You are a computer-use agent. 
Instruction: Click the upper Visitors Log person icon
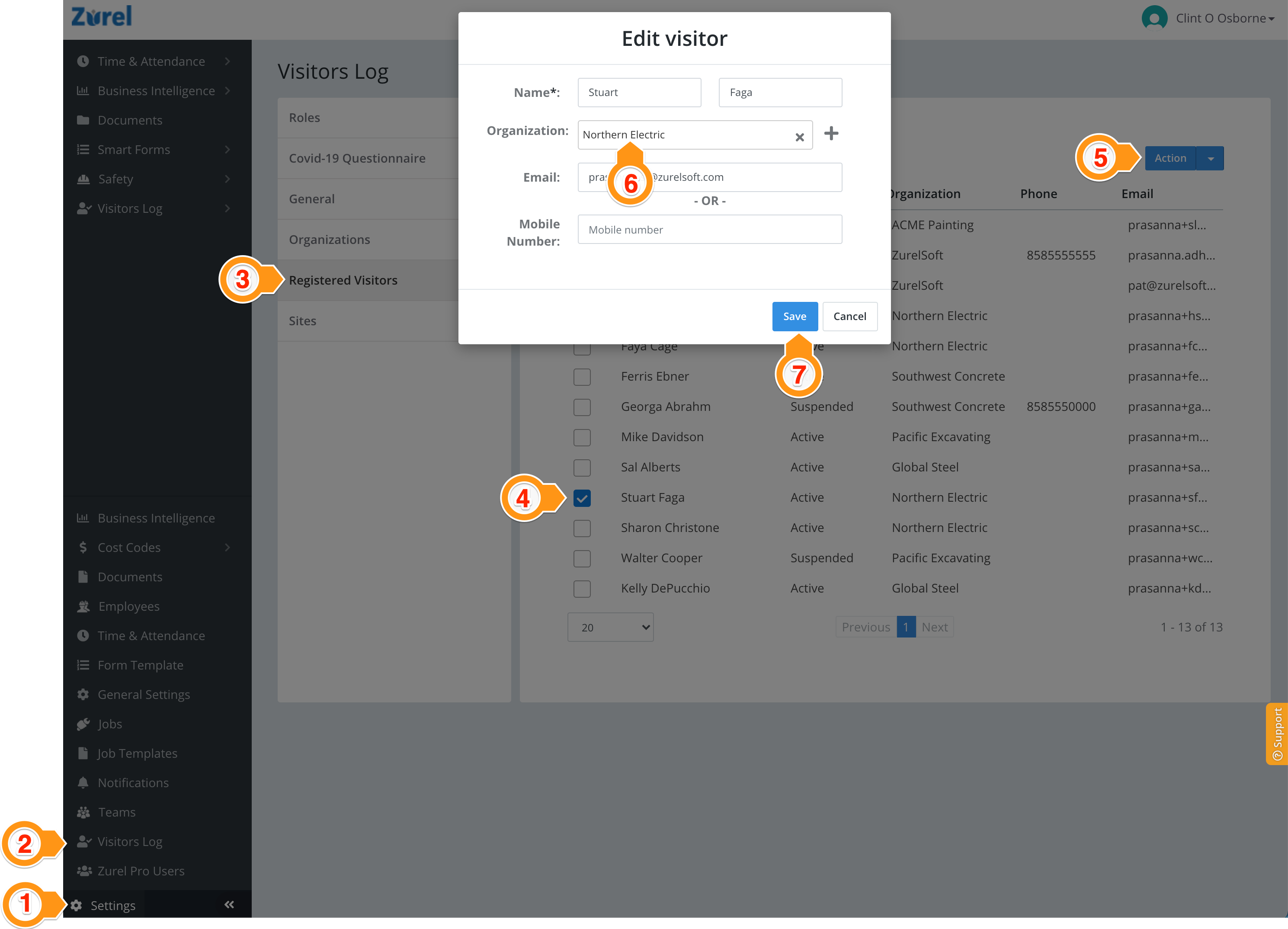click(84, 208)
